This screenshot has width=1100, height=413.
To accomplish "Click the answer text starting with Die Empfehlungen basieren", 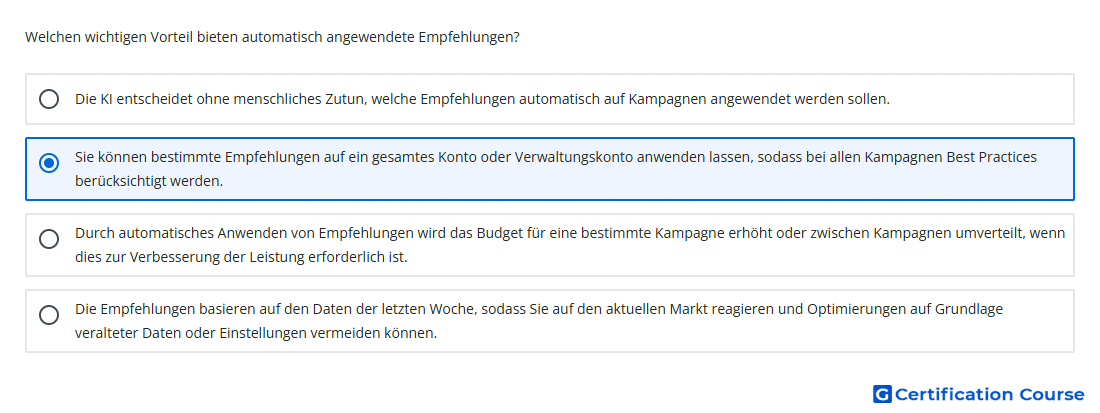I will (x=539, y=320).
